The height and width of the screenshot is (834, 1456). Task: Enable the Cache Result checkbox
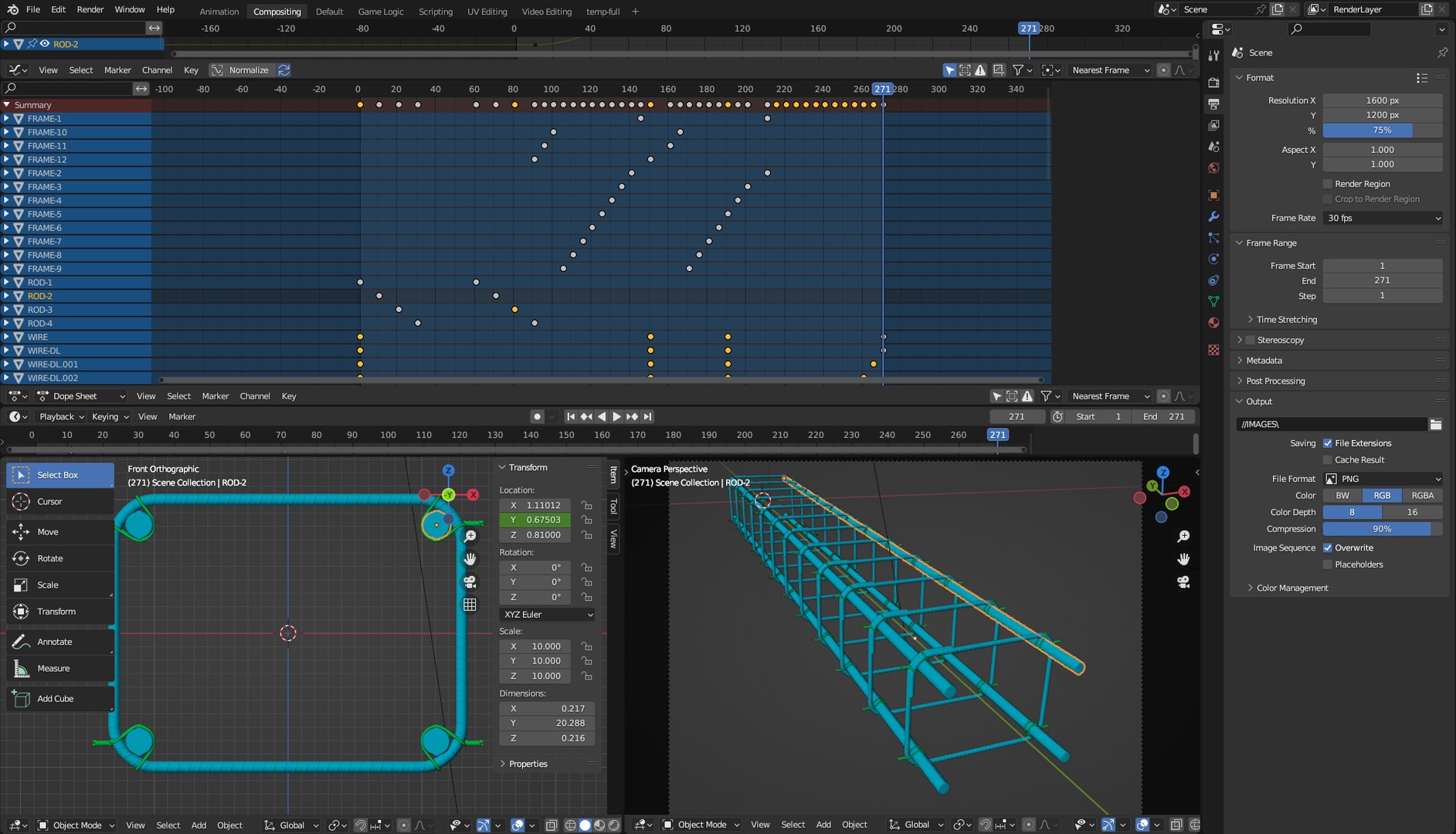pyautogui.click(x=1328, y=460)
